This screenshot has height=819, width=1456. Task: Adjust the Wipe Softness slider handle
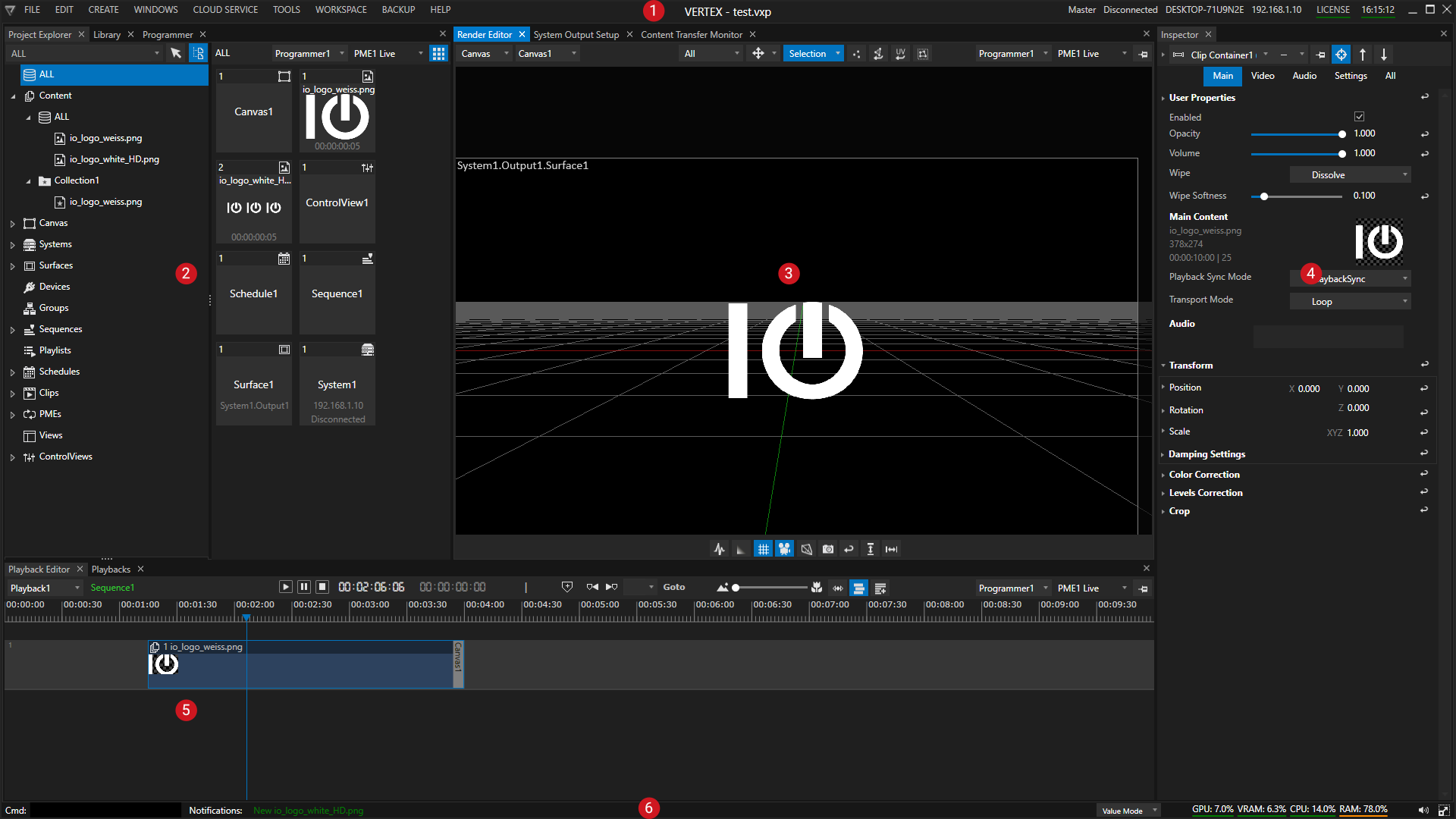pos(1263,196)
